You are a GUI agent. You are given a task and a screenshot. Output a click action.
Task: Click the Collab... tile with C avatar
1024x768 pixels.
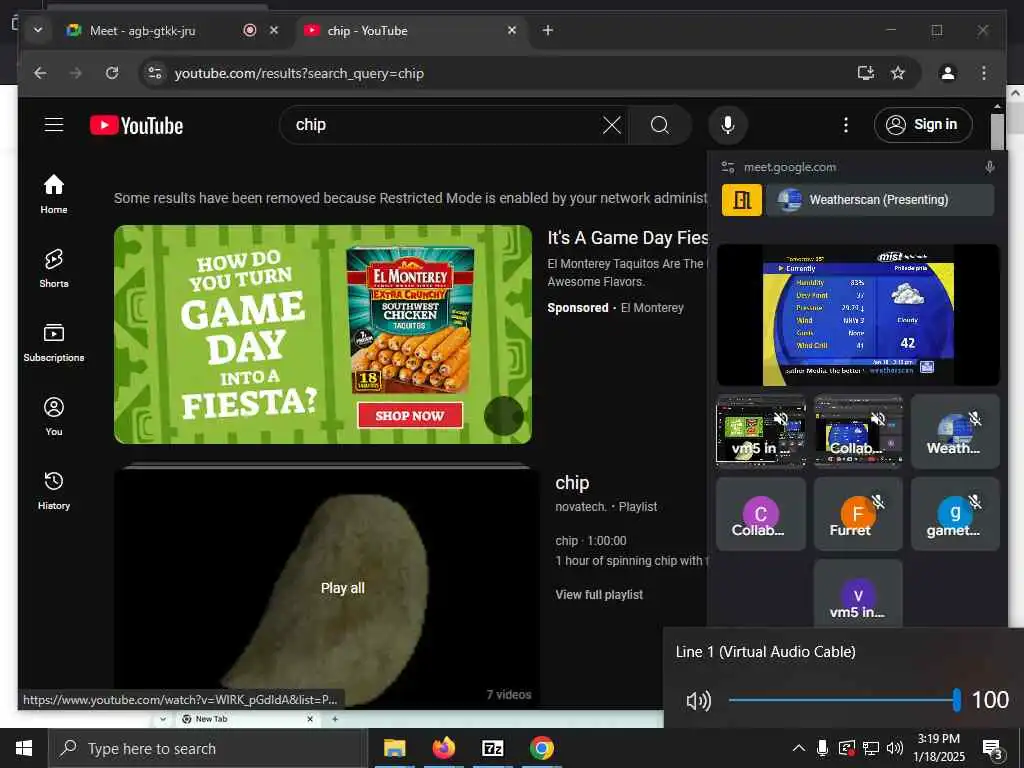coord(761,513)
